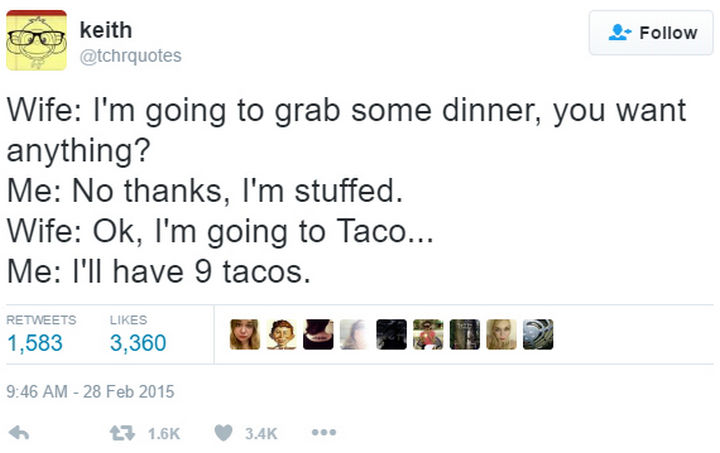The height and width of the screenshot is (453, 720).
Task: Click the reply arrow icon
Action: pyautogui.click(x=17, y=433)
